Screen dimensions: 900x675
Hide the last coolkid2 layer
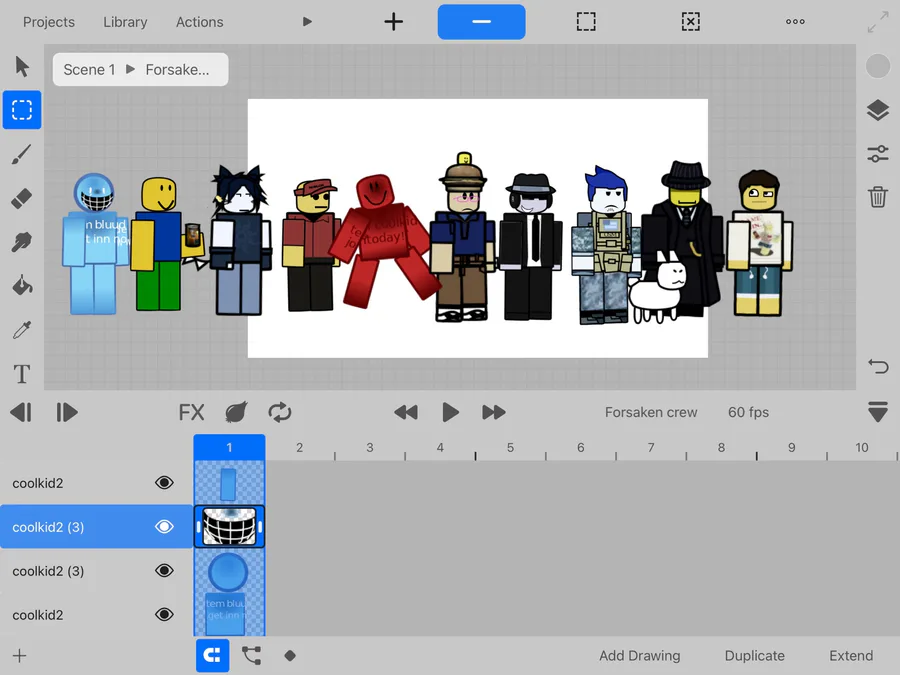tap(164, 615)
